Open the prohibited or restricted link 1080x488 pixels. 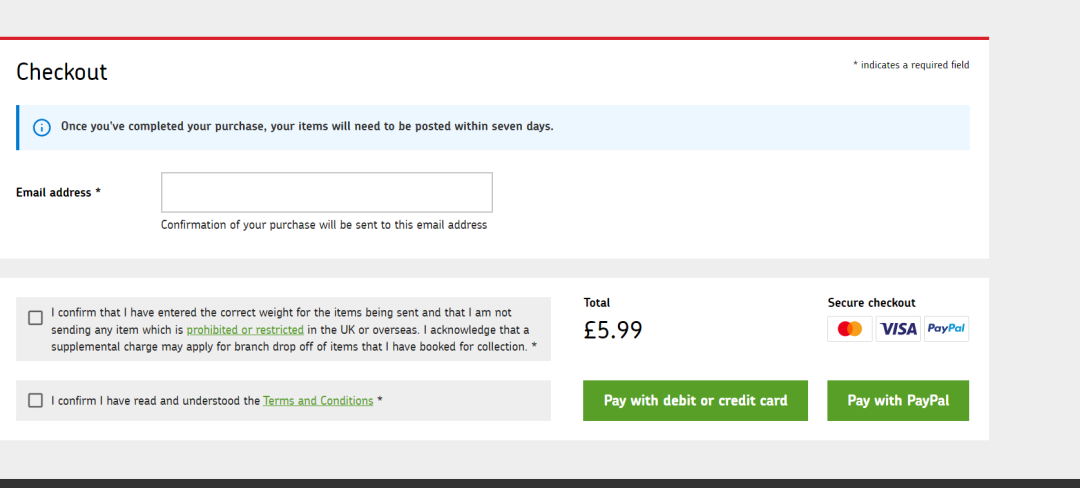pyautogui.click(x=245, y=330)
